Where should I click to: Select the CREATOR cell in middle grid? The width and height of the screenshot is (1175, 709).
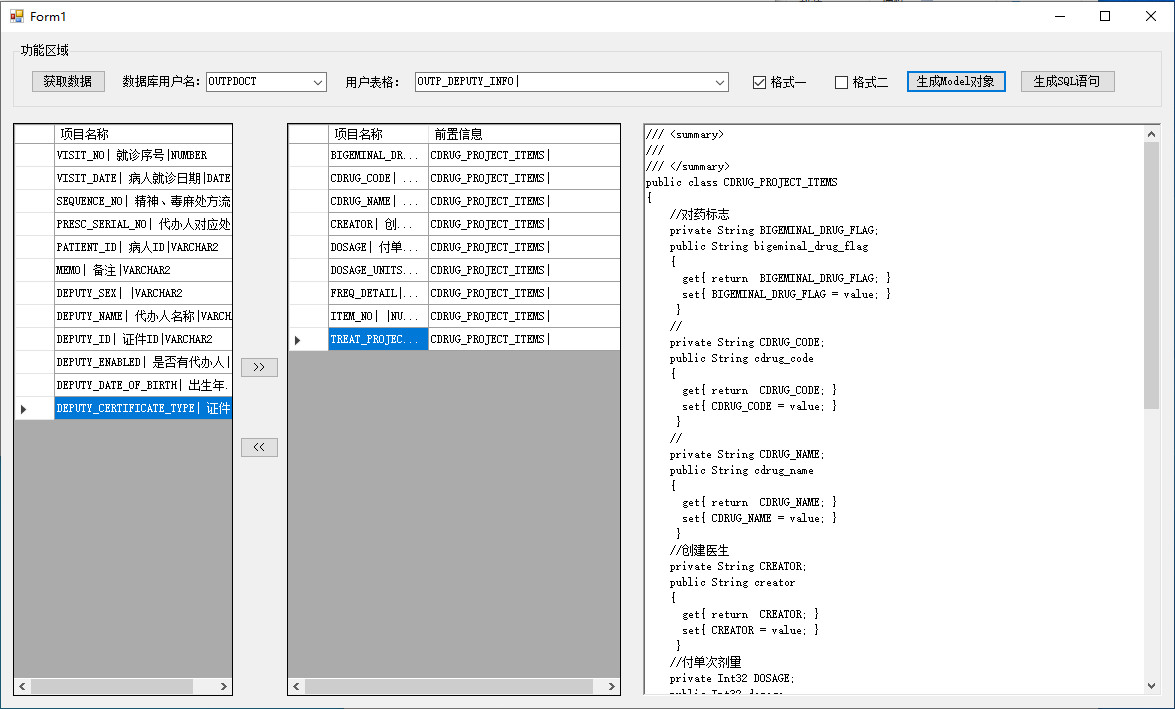[378, 224]
